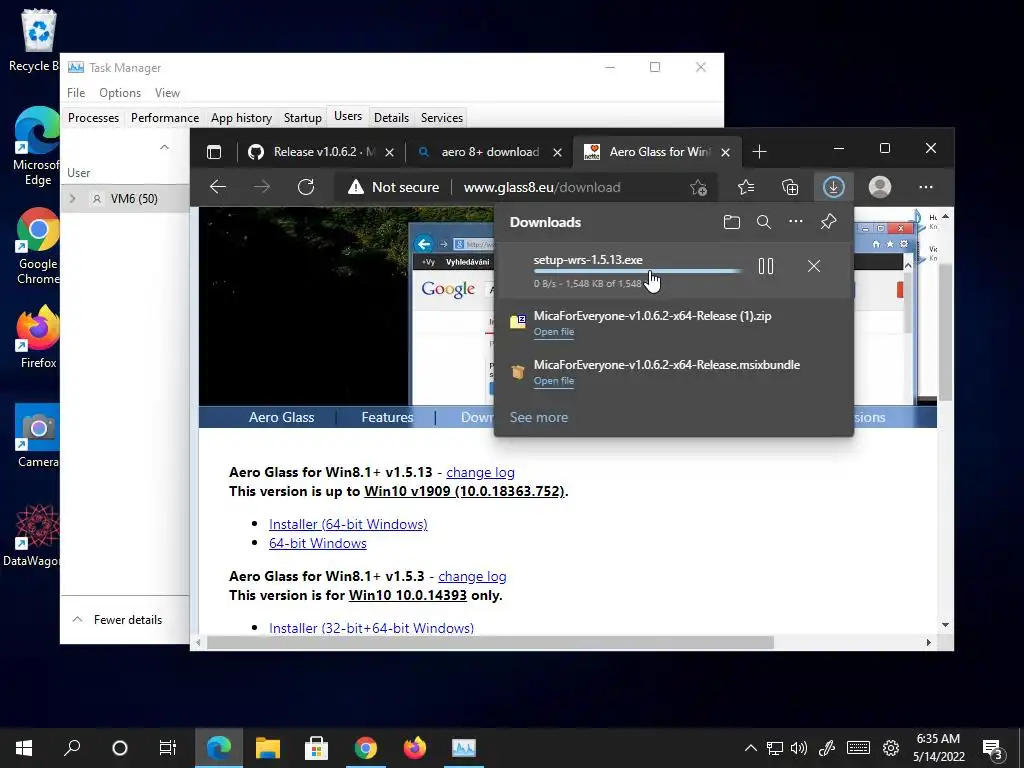Reload the glass8.eu page

click(306, 187)
